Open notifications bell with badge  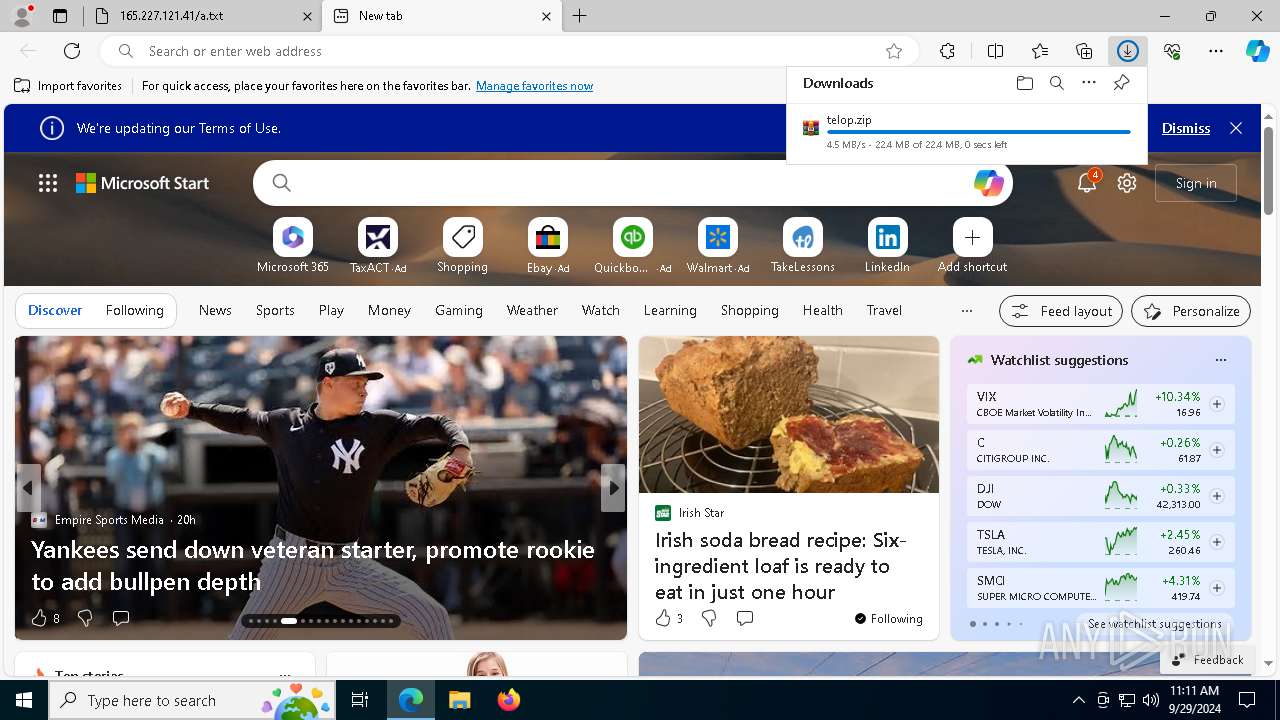click(1087, 183)
